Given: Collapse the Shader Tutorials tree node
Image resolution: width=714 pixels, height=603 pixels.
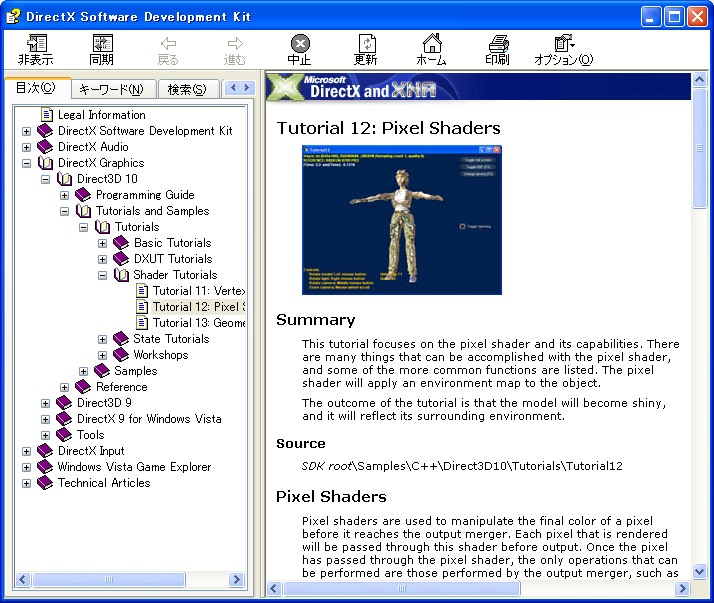Looking at the screenshot, I should 103,275.
